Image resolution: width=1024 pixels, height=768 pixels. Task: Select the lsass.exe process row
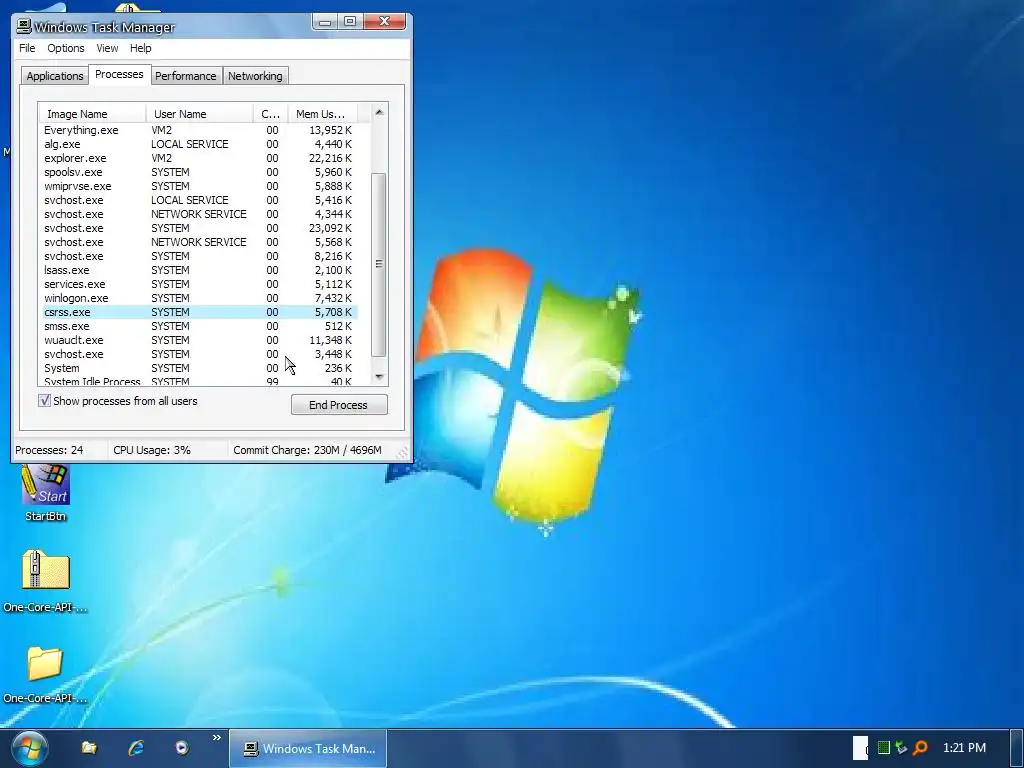(200, 270)
